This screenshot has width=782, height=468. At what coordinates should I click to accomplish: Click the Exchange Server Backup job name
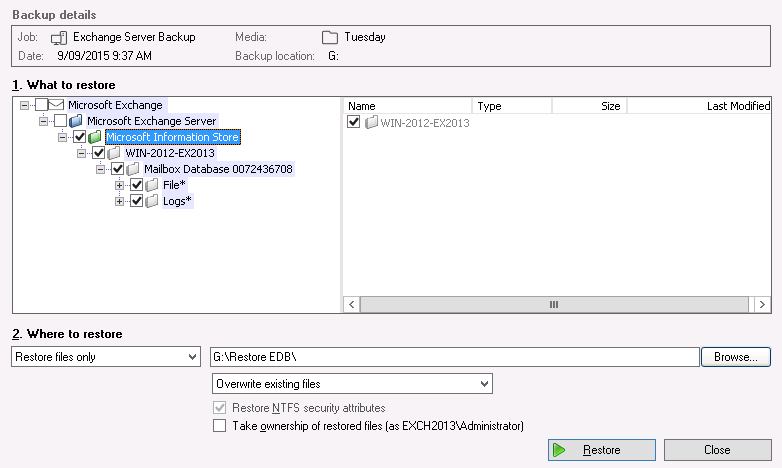pos(134,37)
